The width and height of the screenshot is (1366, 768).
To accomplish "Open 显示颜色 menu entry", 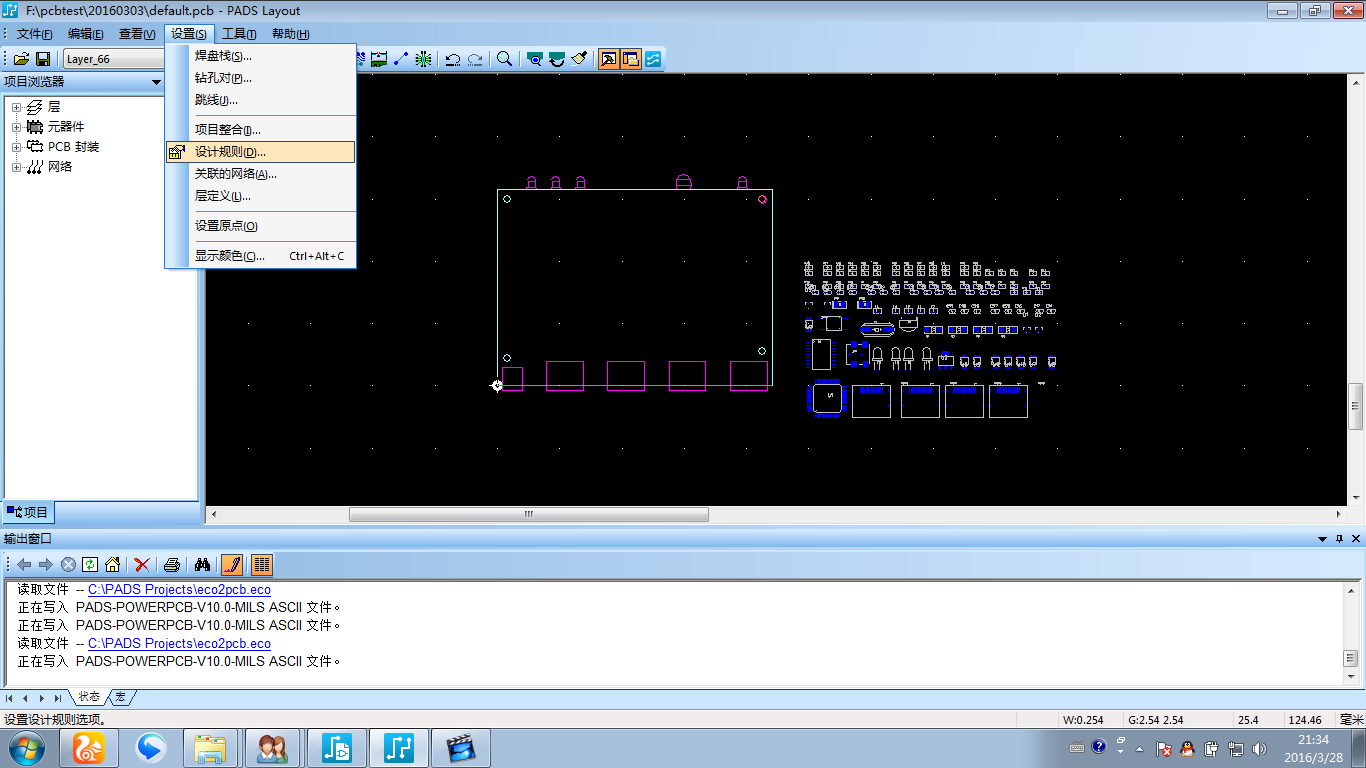I will pyautogui.click(x=260, y=256).
